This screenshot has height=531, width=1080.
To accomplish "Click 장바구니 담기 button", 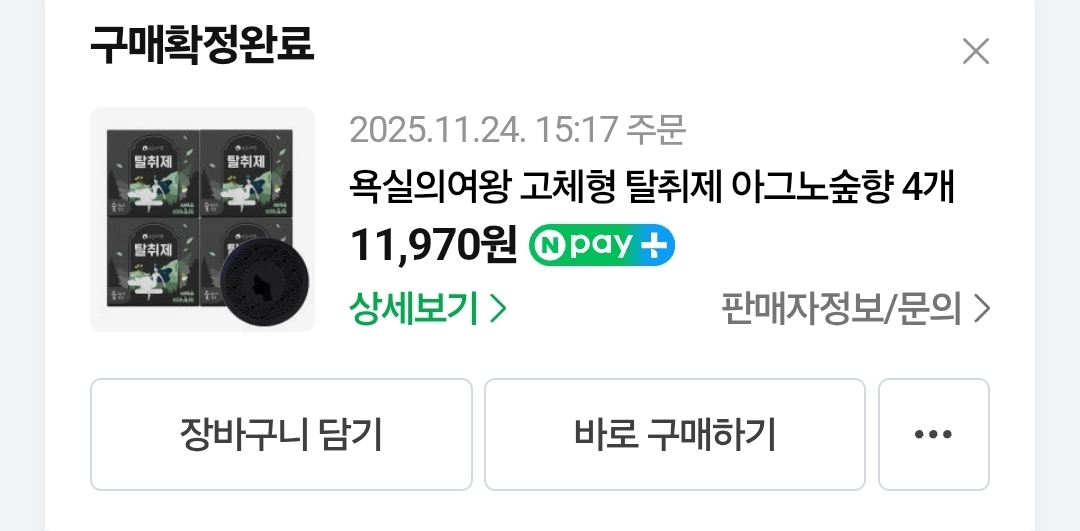I will 281,434.
